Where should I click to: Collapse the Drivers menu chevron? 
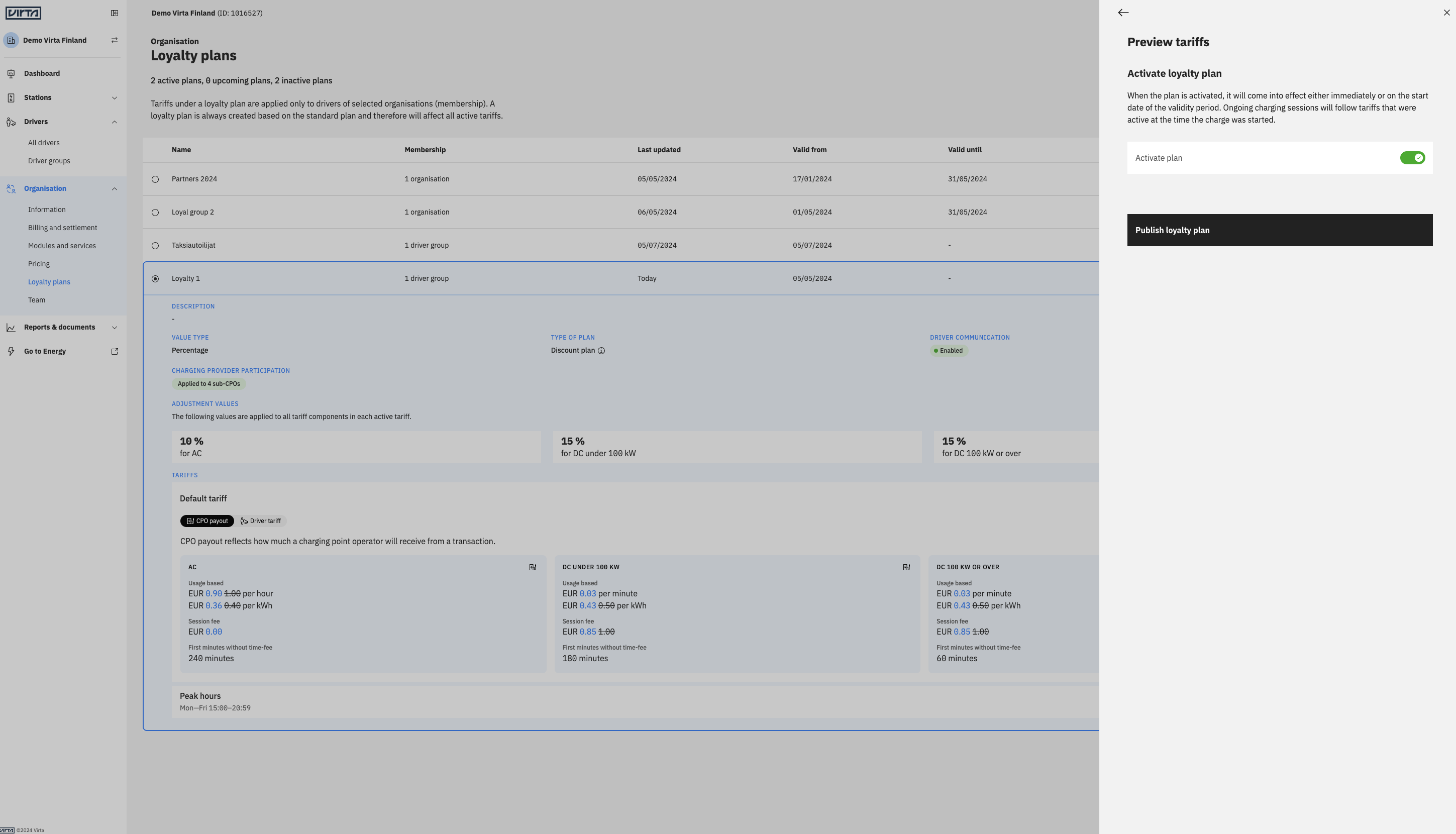(115, 122)
